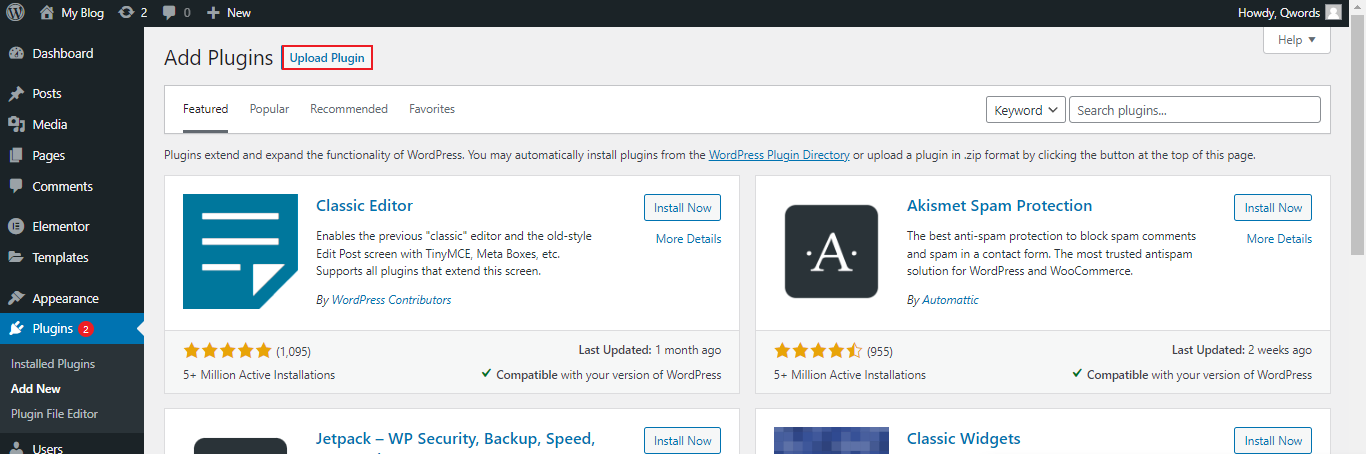This screenshot has height=454, width=1366.
Task: Open the My Blog site link
Action: coord(71,12)
